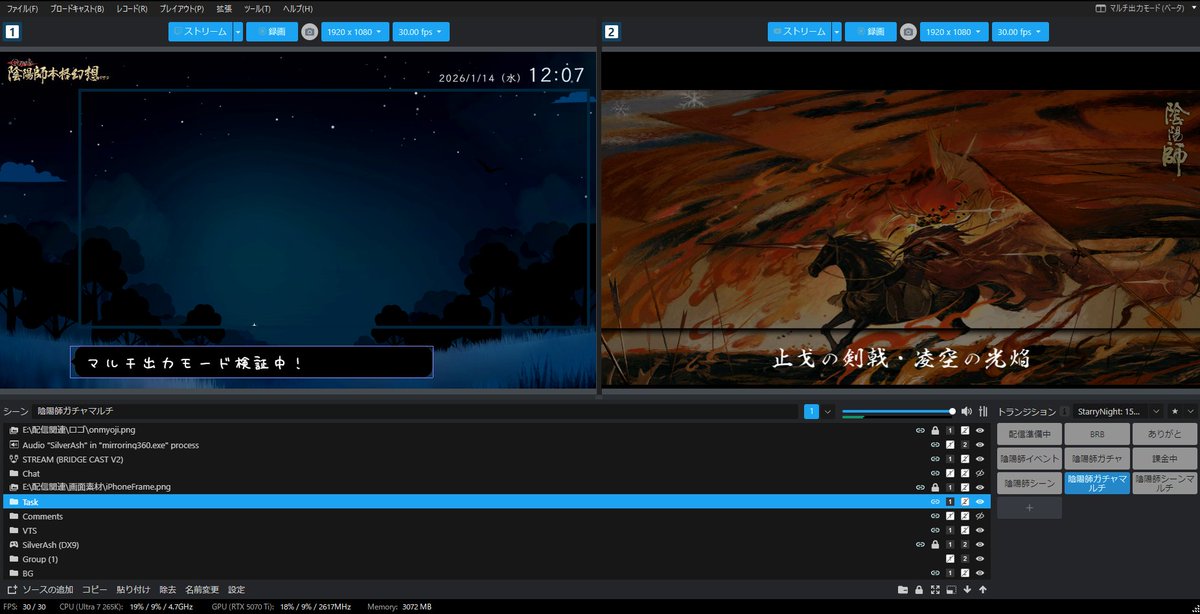Screen dimensions: 1200x614
Task: Hide the onmyoji.png source with eye icon
Action: tap(981, 430)
